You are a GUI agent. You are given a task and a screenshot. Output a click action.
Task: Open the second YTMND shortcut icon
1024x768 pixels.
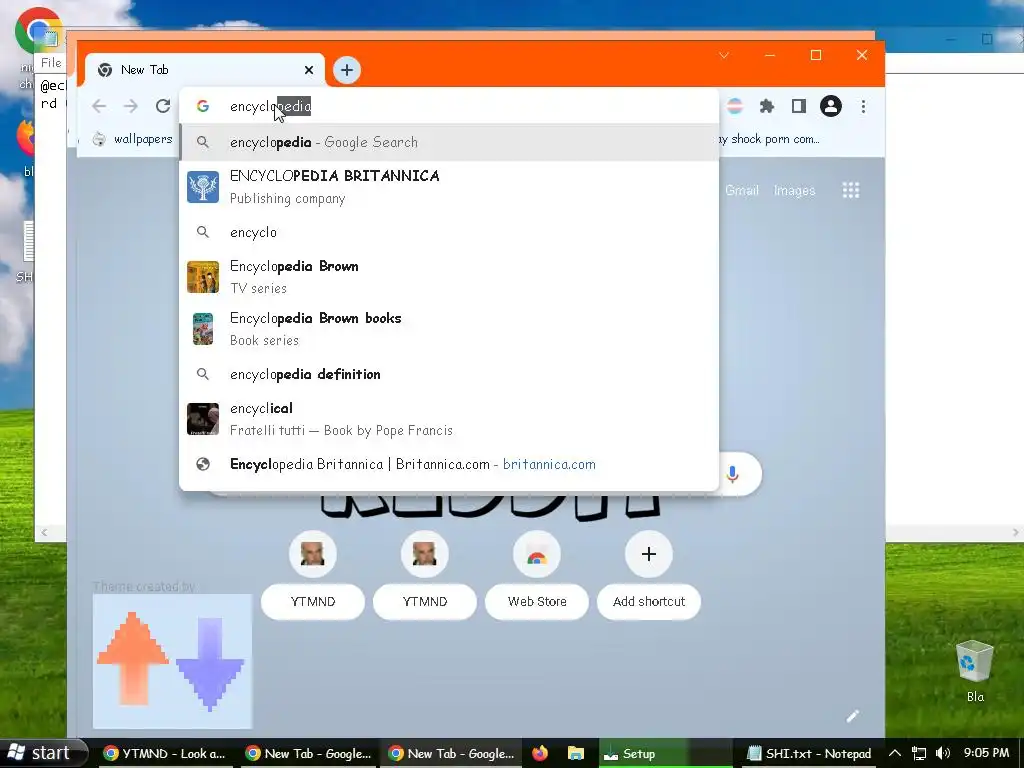(425, 554)
